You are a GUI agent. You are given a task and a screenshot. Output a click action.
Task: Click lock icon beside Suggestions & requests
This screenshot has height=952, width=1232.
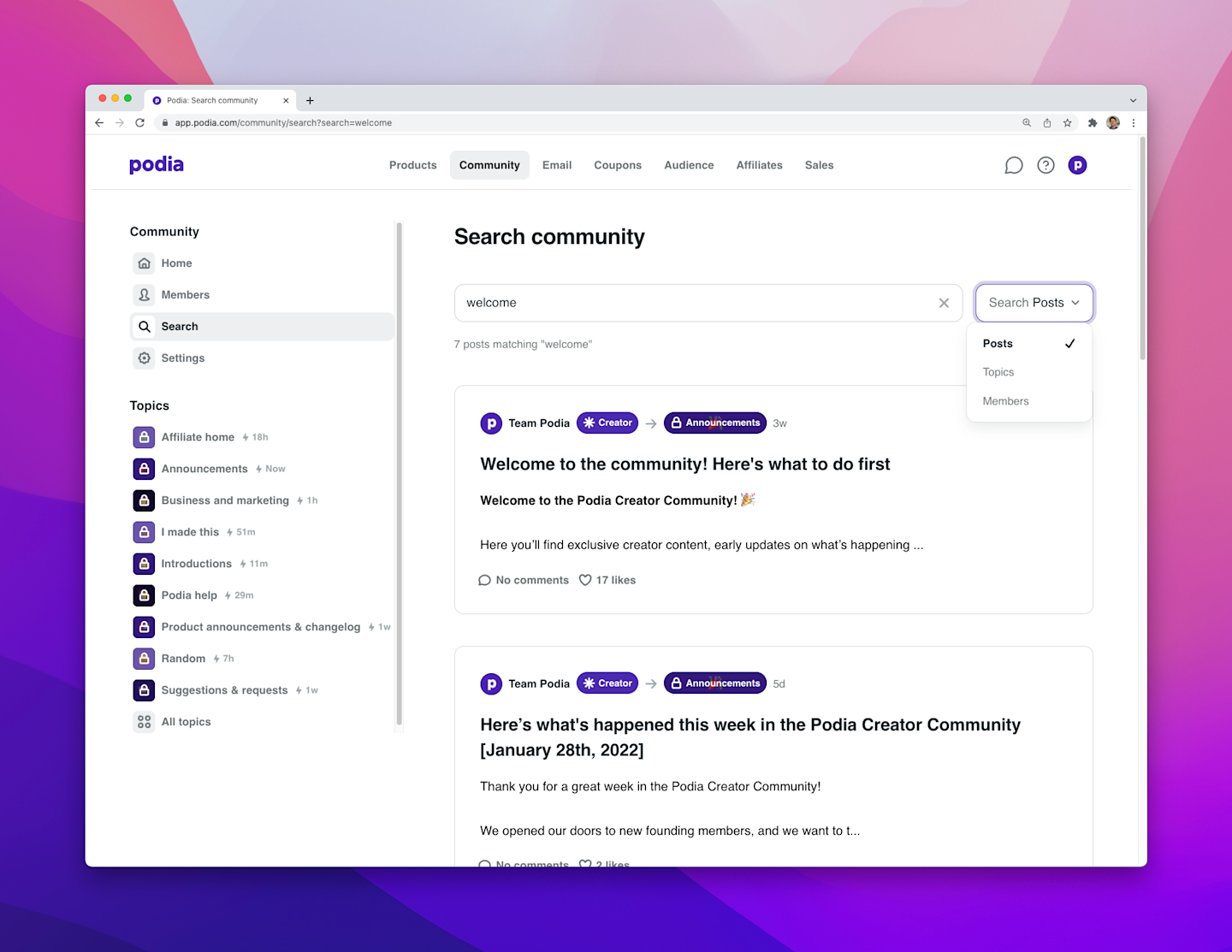(x=144, y=690)
